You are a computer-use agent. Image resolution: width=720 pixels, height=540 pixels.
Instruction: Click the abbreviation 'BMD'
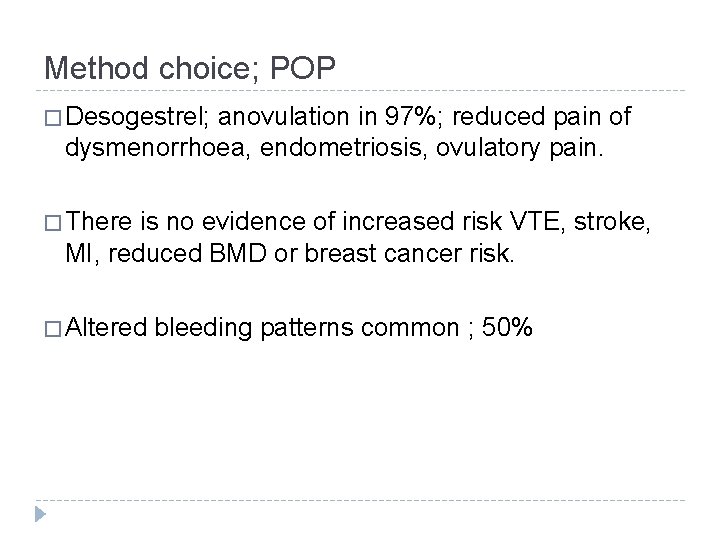click(238, 253)
